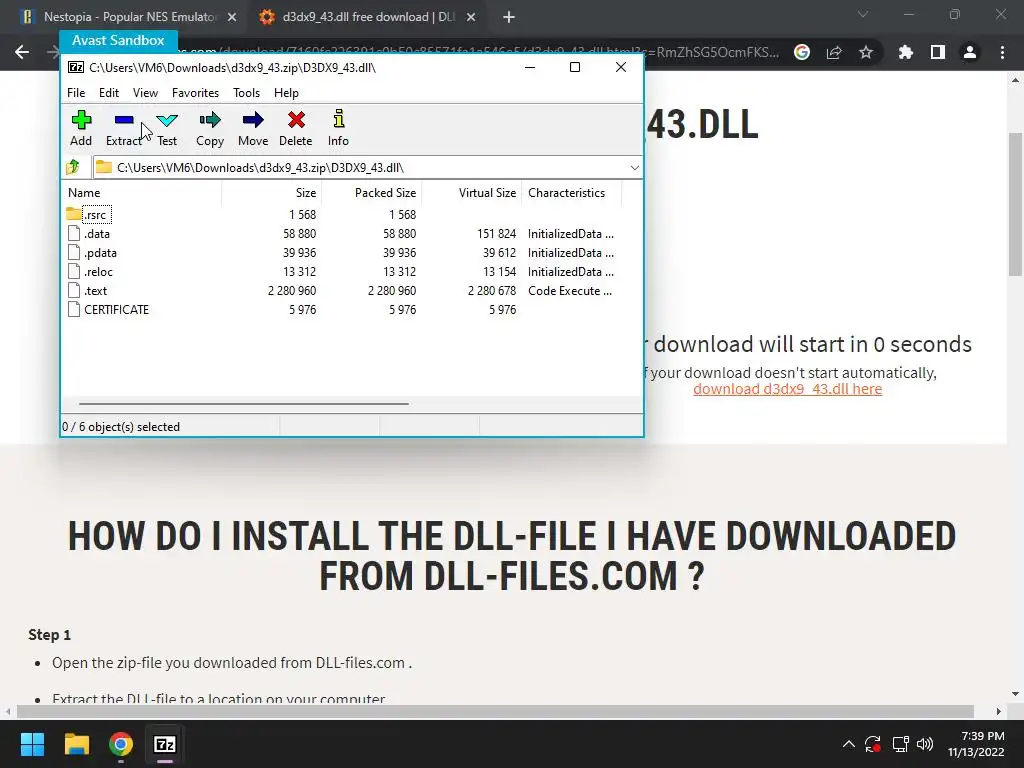Image resolution: width=1024 pixels, height=768 pixels.
Task: Click the webpage horizontal scrollbar
Action: (x=496, y=711)
